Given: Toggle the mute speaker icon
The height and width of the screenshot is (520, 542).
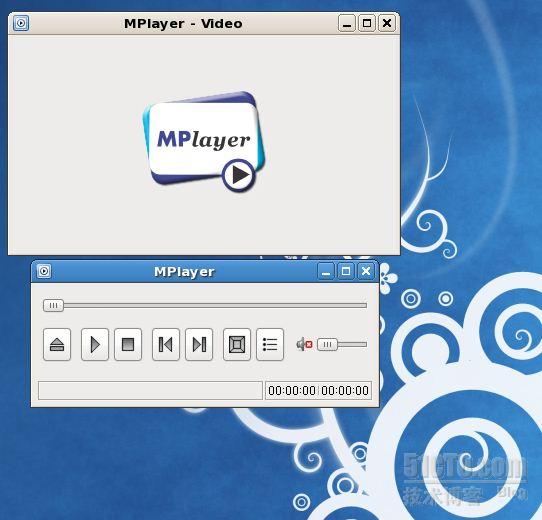Looking at the screenshot, I should tap(304, 344).
